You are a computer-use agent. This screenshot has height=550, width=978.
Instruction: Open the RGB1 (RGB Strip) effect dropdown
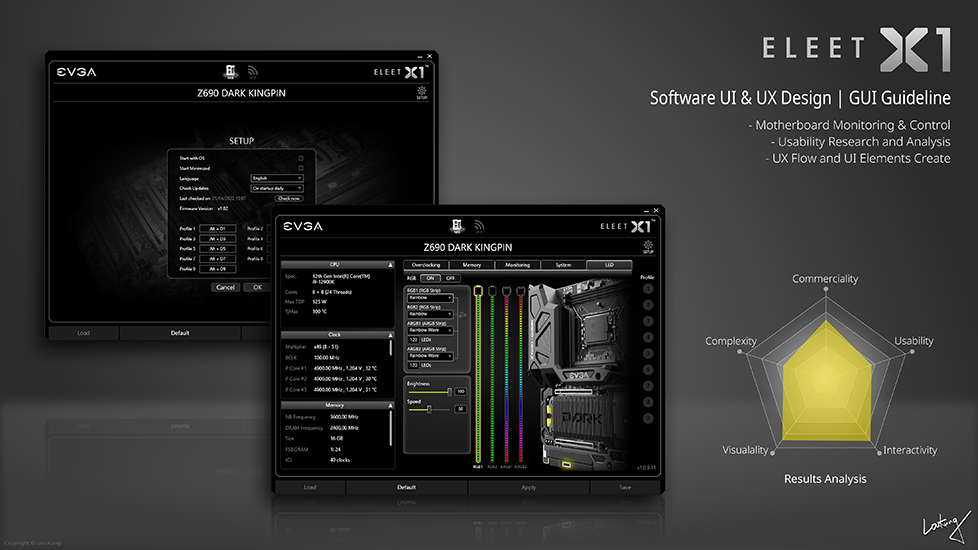pyautogui.click(x=430, y=298)
